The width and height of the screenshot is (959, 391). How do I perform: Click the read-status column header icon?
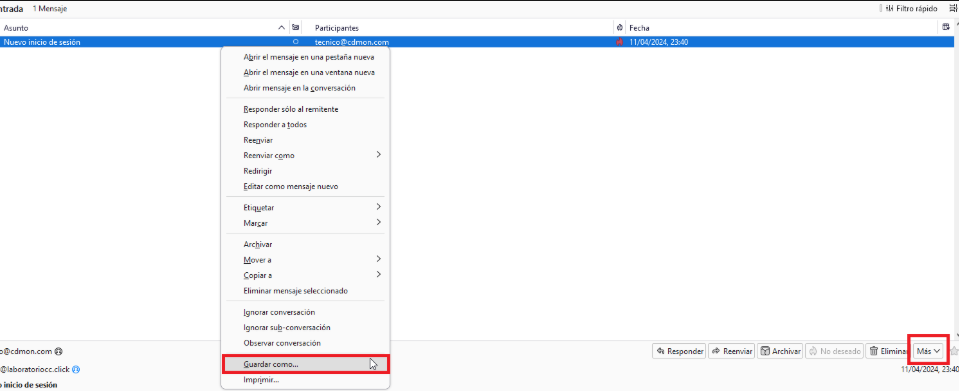[x=296, y=28]
